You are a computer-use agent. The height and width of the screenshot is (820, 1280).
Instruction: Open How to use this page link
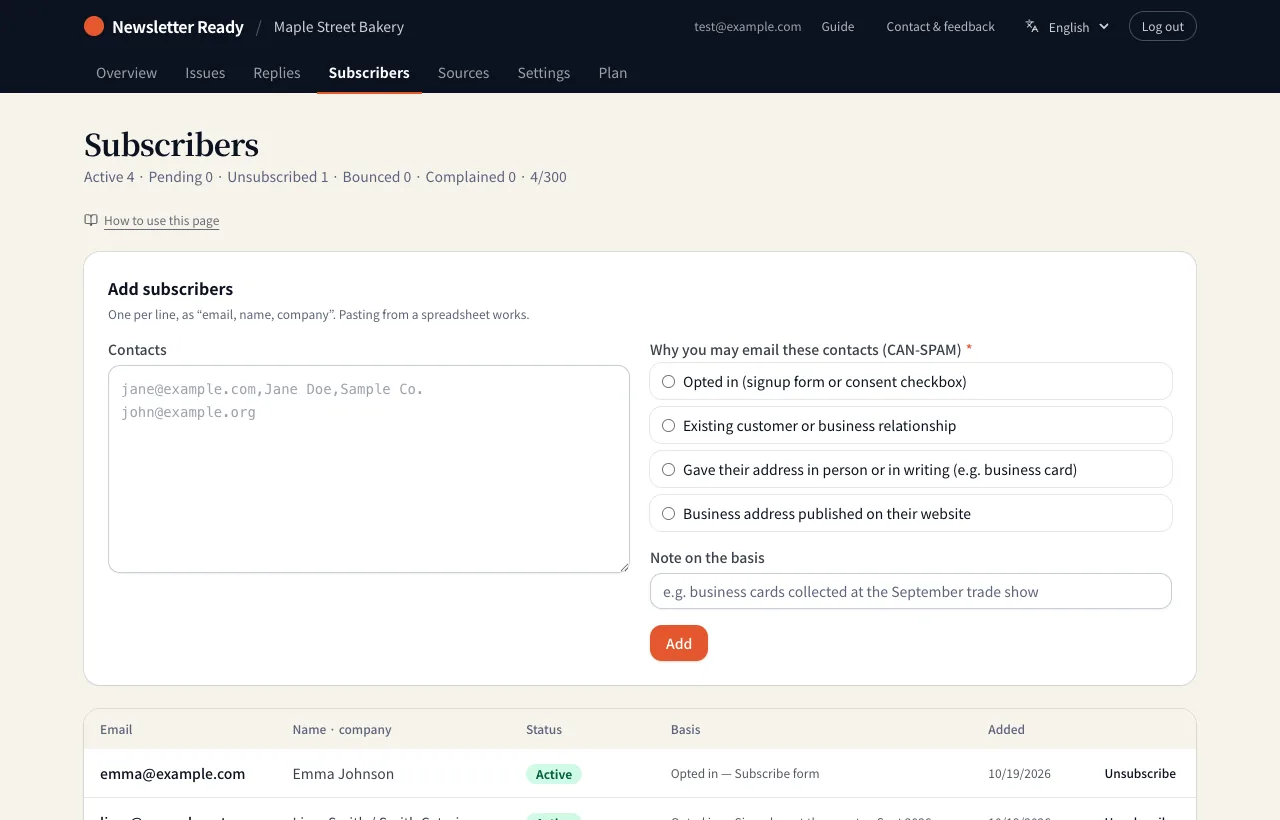tap(161, 221)
